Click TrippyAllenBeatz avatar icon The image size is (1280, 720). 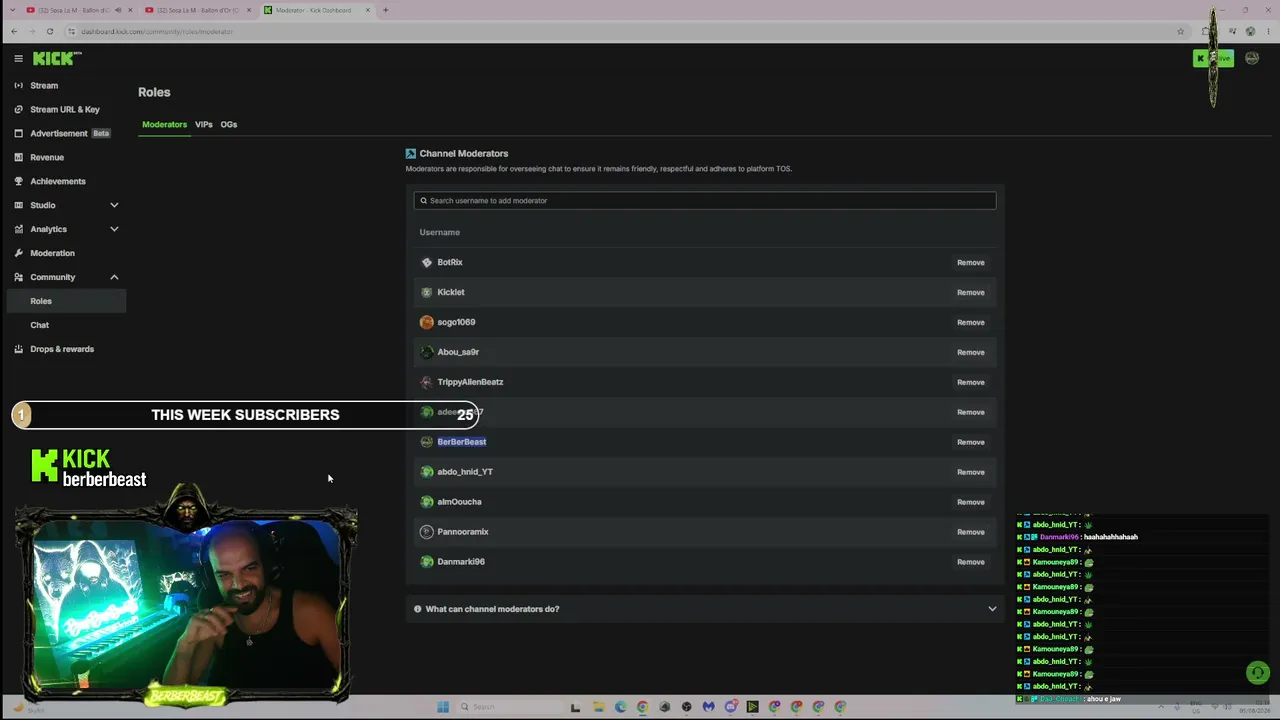tap(427, 383)
